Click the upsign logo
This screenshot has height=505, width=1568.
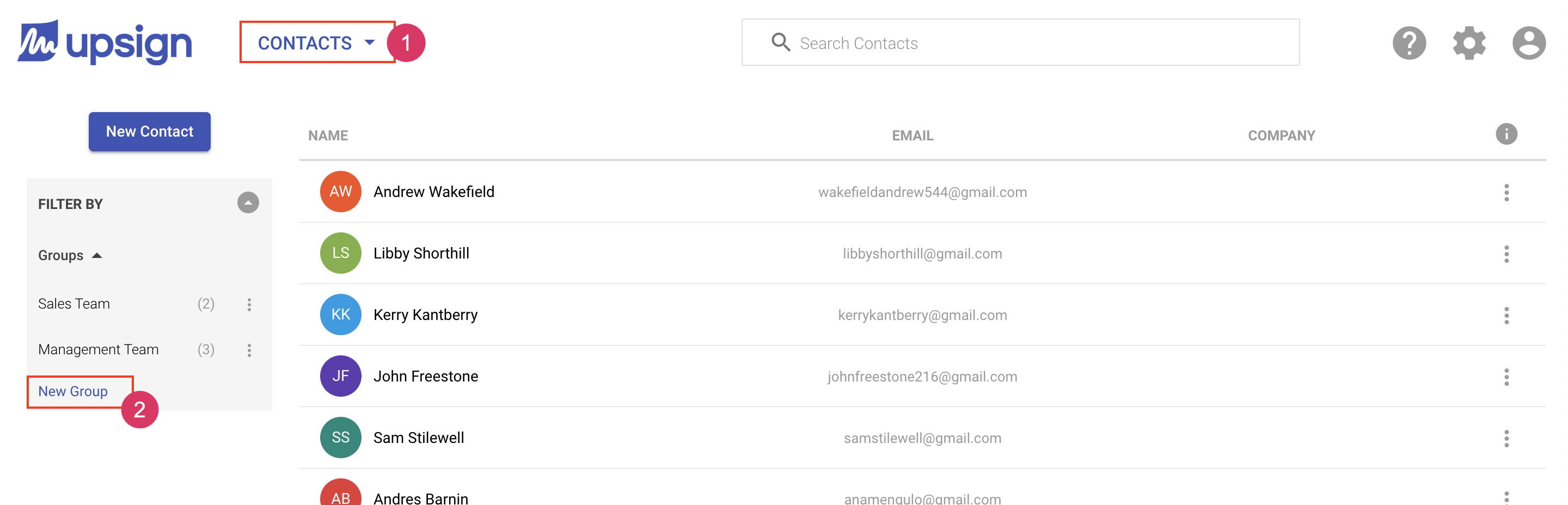(105, 42)
